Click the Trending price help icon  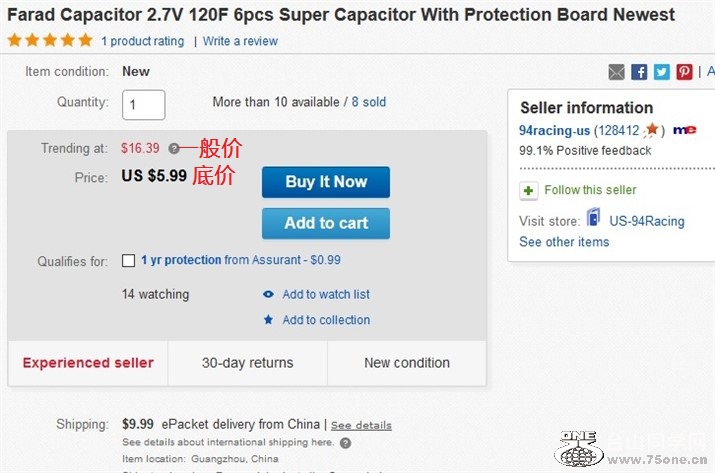click(174, 148)
